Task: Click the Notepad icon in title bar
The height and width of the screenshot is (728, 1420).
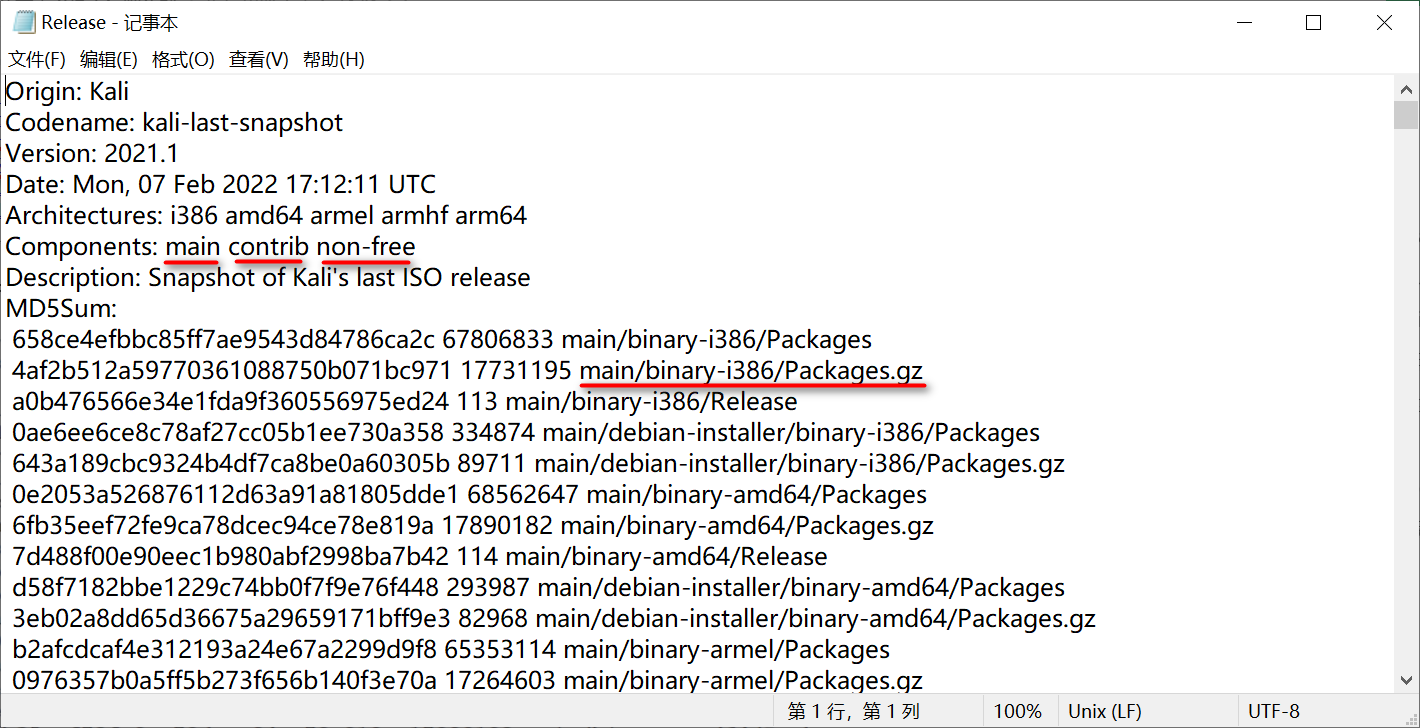Action: coord(23,22)
